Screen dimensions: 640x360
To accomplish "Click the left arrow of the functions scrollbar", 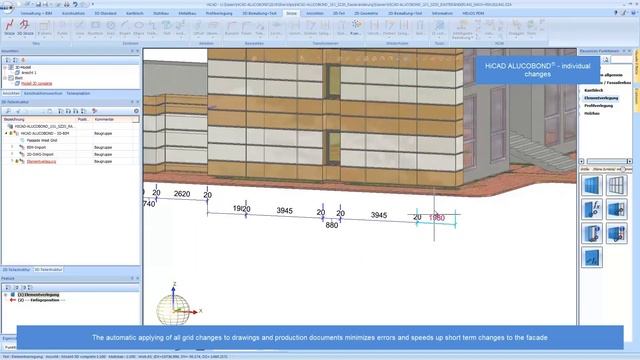I will [582, 161].
